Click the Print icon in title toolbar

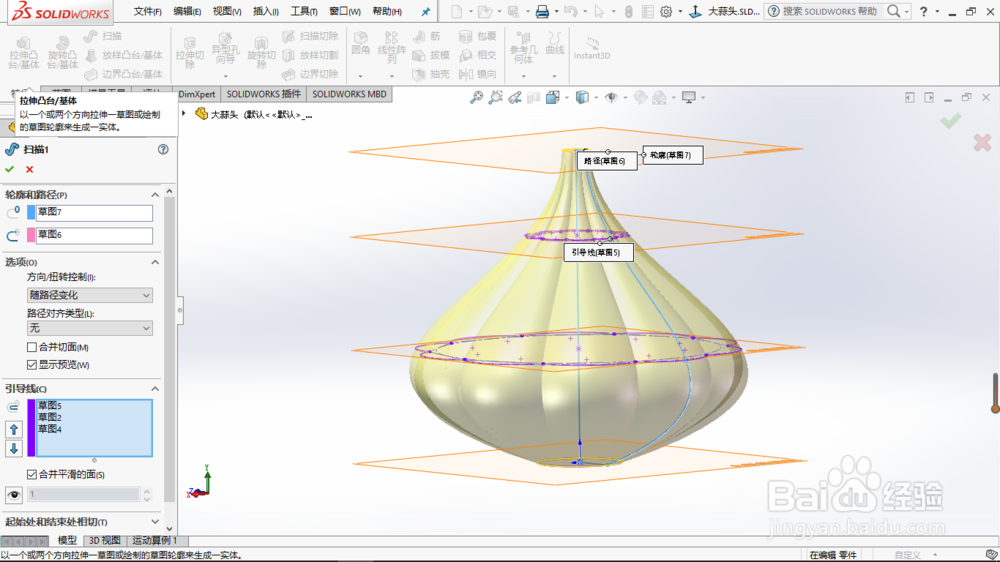point(542,11)
